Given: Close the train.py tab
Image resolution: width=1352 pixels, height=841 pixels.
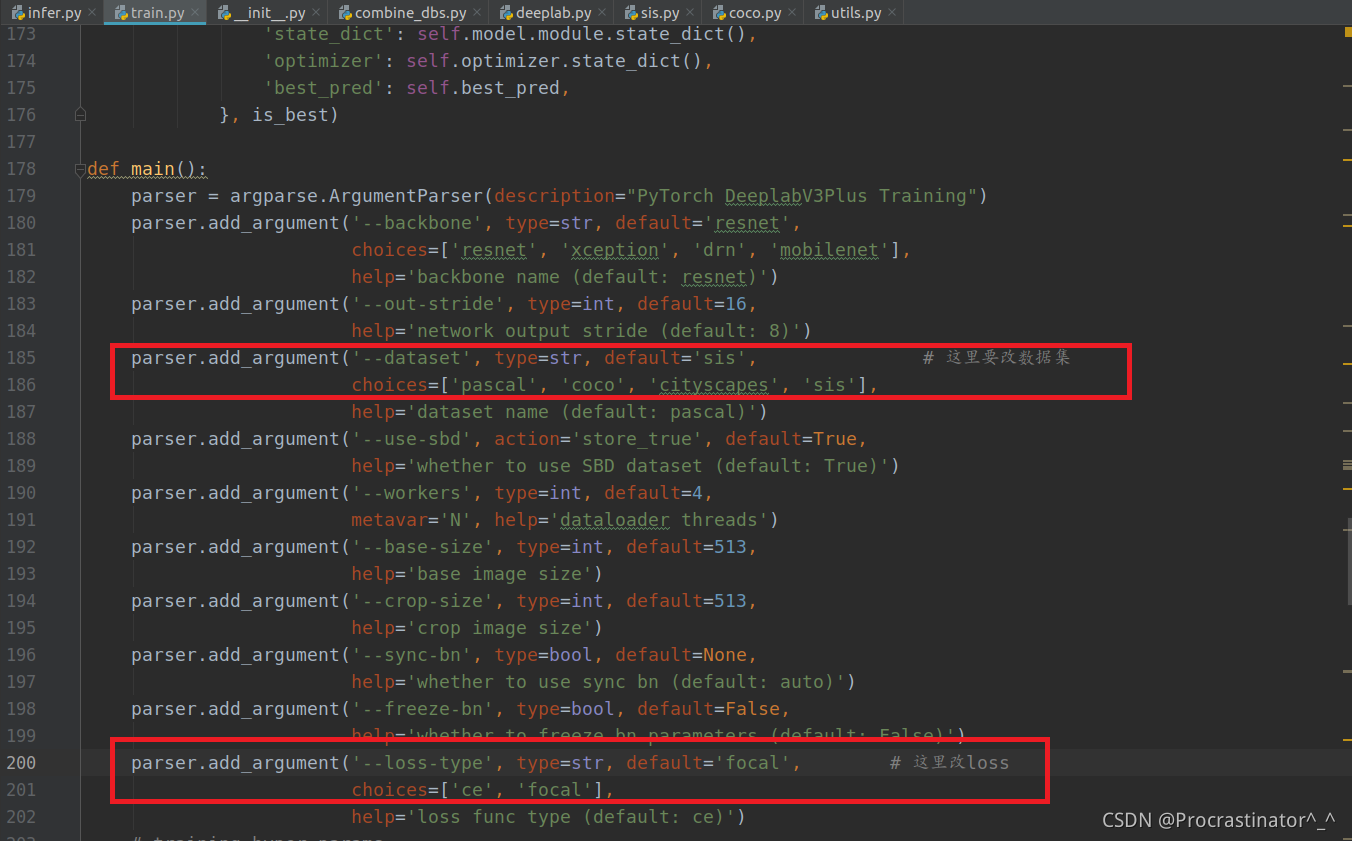Looking at the screenshot, I should tap(195, 13).
